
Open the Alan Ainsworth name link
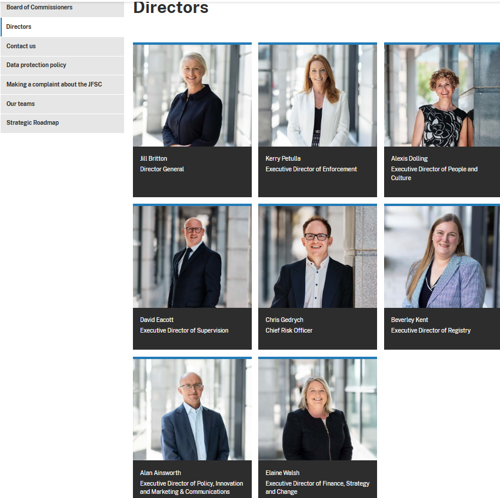(x=161, y=473)
